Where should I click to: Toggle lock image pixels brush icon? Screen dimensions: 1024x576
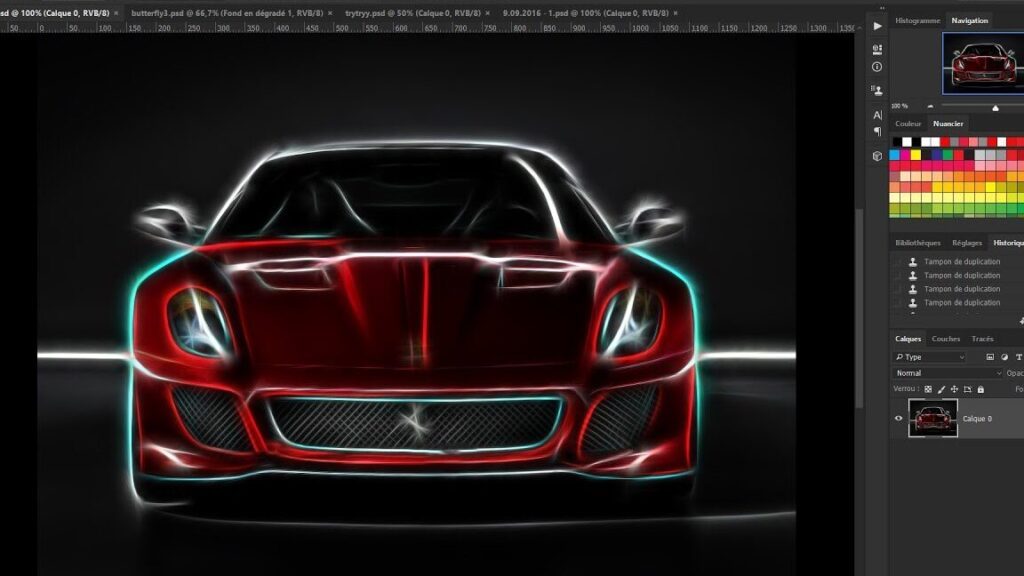point(941,389)
